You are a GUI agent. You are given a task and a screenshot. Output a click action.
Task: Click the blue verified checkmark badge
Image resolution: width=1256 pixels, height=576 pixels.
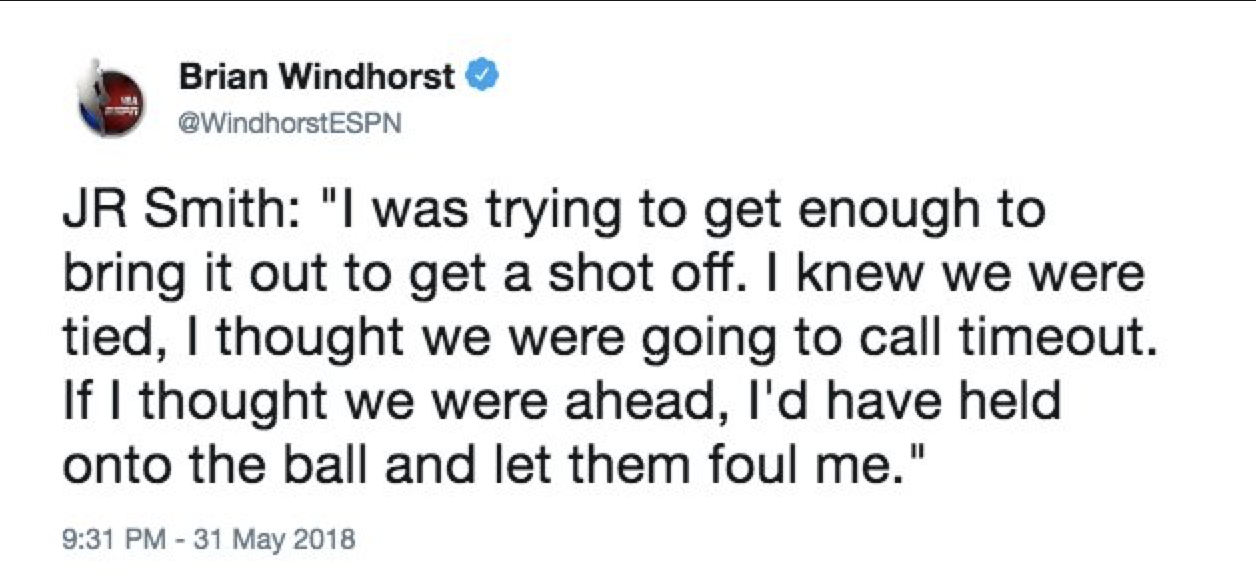point(483,76)
